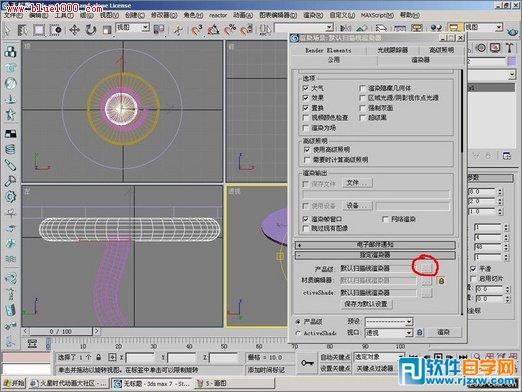Uncheck the 大气 atmospherics checkbox

[x=306, y=88]
